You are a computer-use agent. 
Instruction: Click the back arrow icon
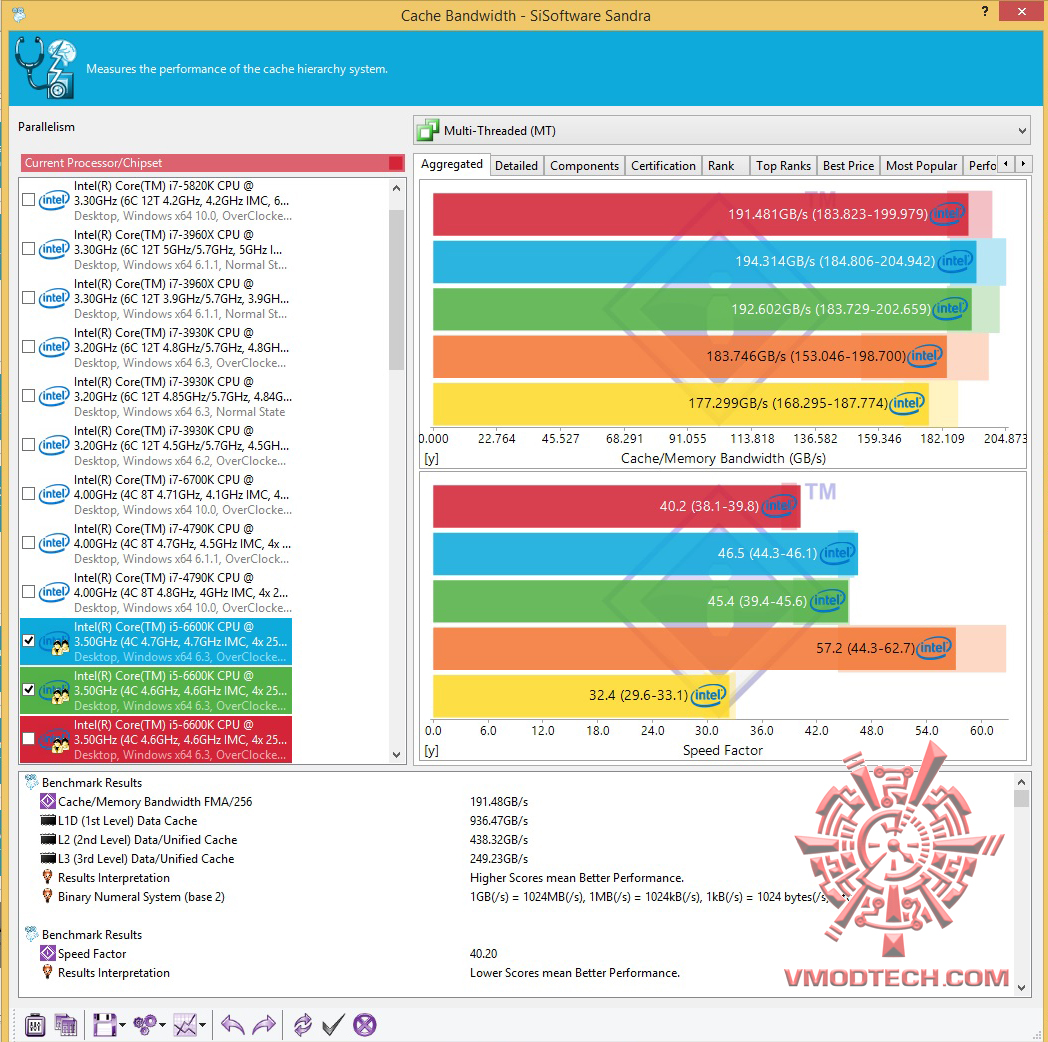click(233, 1024)
